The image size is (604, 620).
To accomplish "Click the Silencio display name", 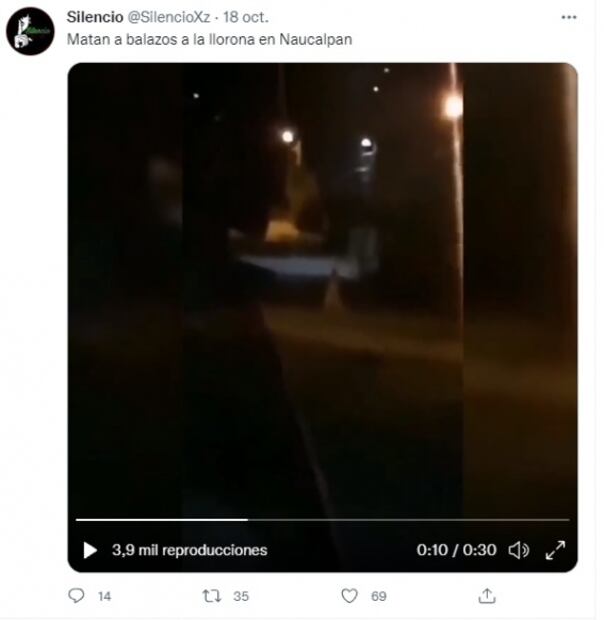I will point(95,17).
